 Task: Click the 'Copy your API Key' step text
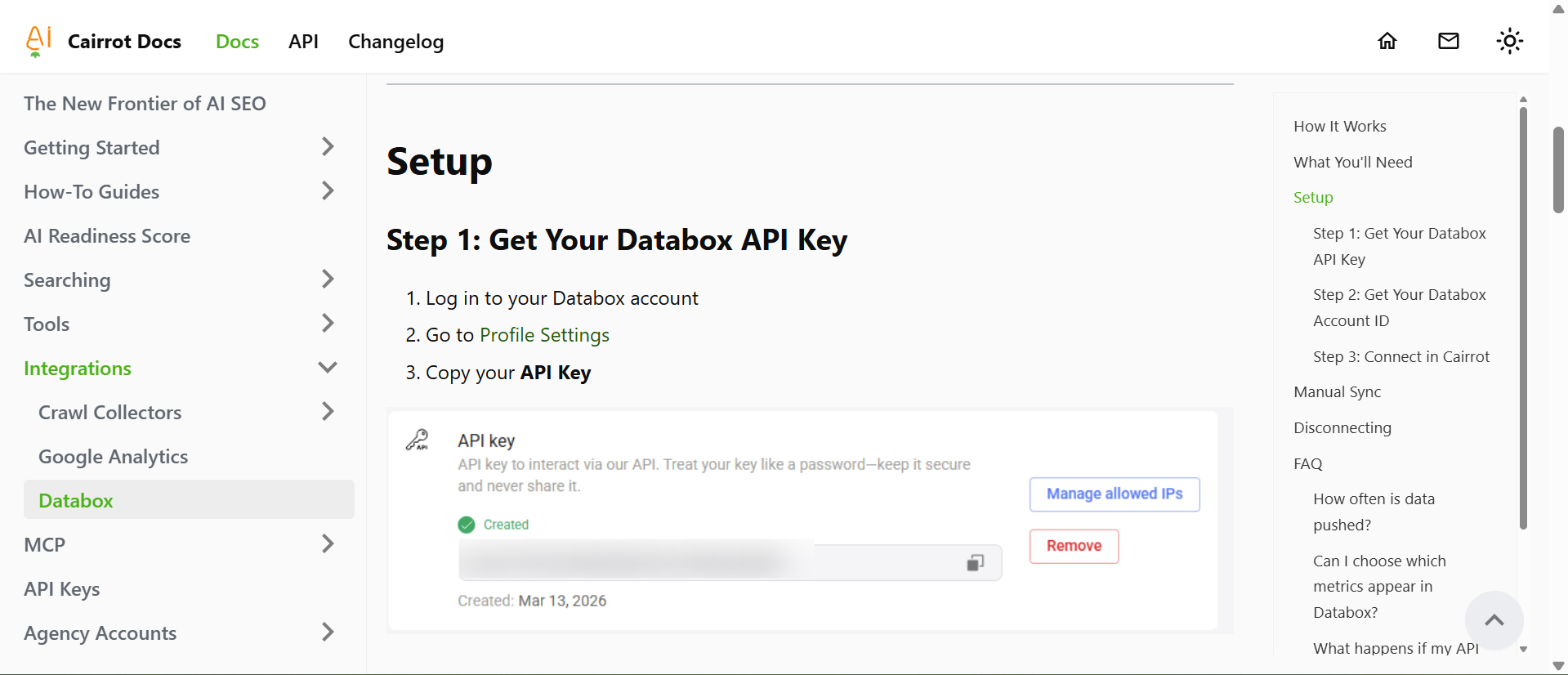(508, 373)
